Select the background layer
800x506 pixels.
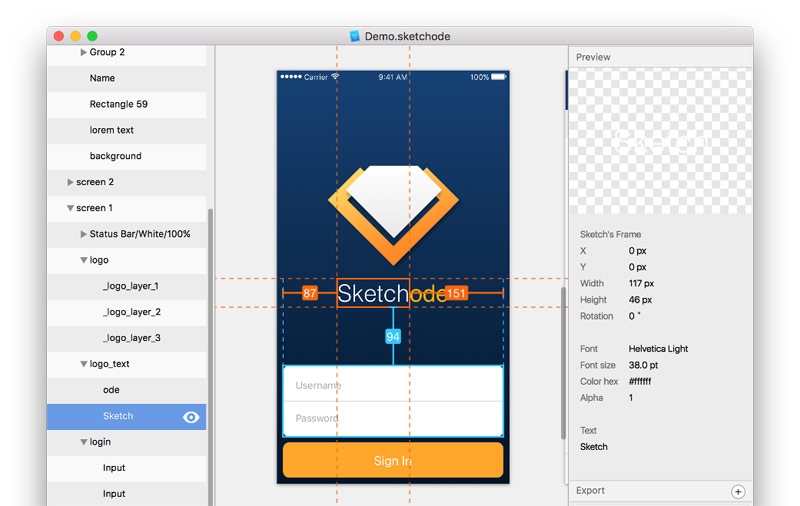[127, 156]
